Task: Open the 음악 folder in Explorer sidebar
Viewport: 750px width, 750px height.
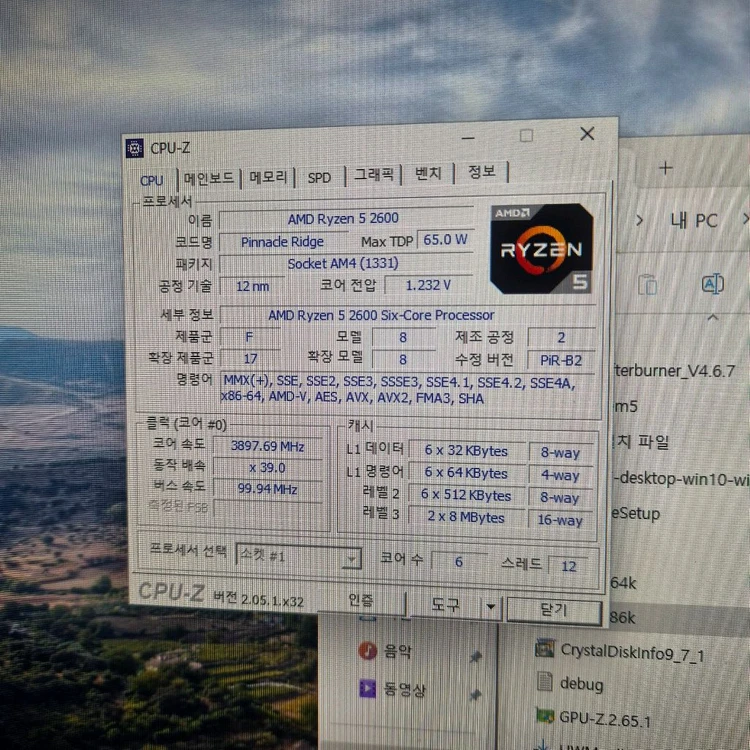Action: click(397, 651)
